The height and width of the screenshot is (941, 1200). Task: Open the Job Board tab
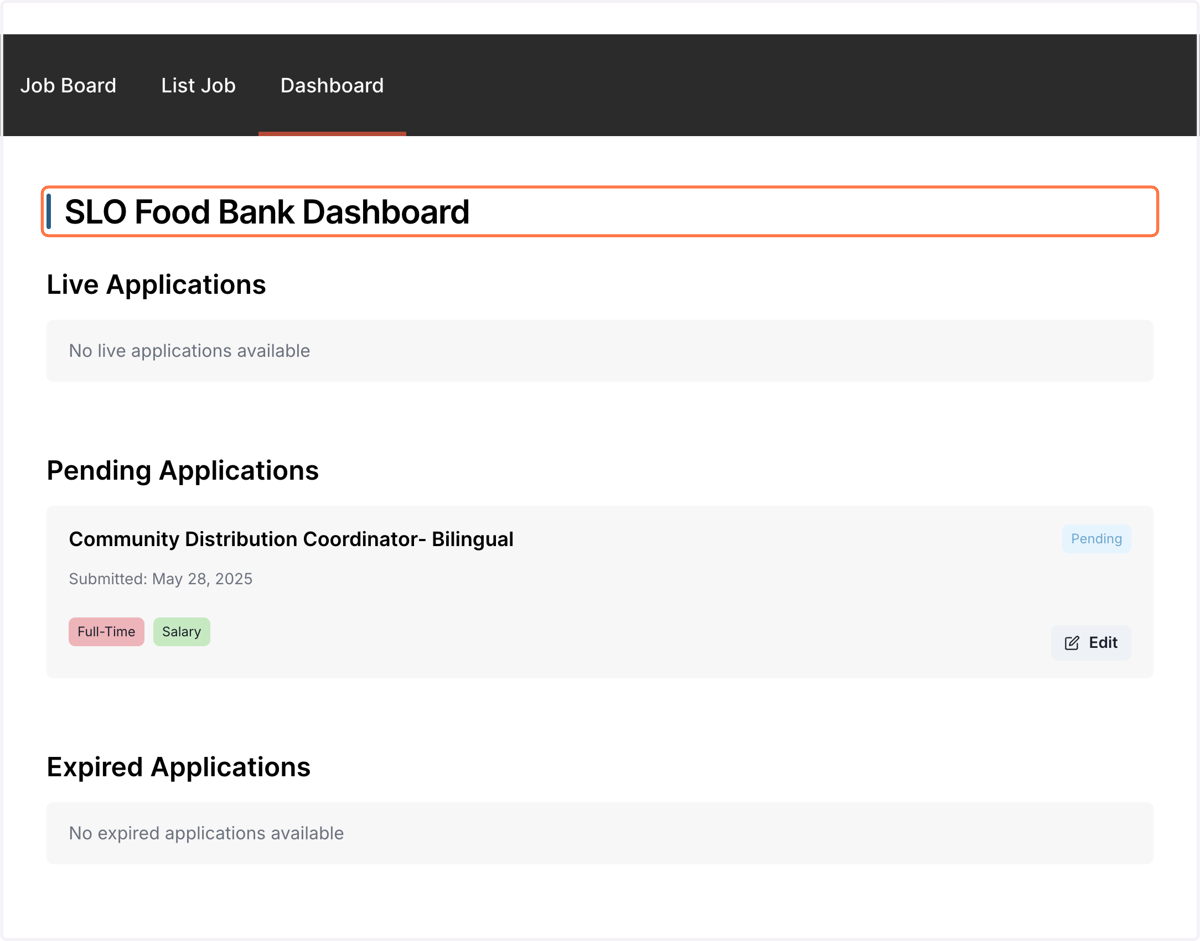tap(68, 86)
